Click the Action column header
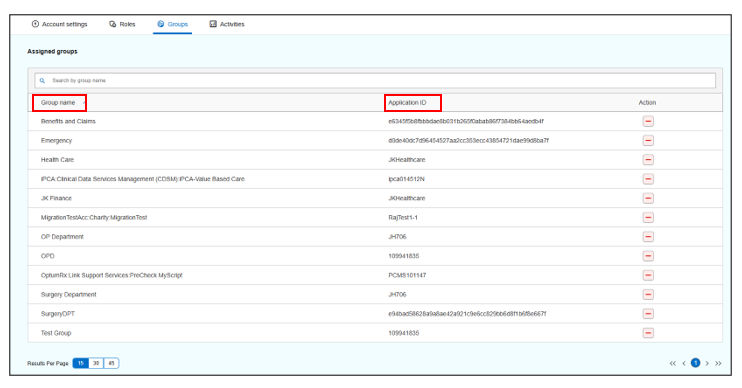The image size is (742, 388). (647, 103)
